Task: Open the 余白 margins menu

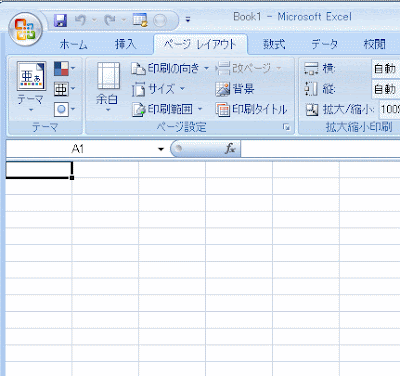Action: coord(108,87)
